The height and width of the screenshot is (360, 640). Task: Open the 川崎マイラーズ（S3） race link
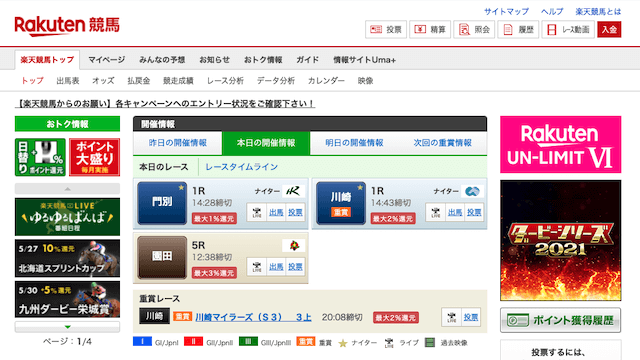click(x=253, y=317)
